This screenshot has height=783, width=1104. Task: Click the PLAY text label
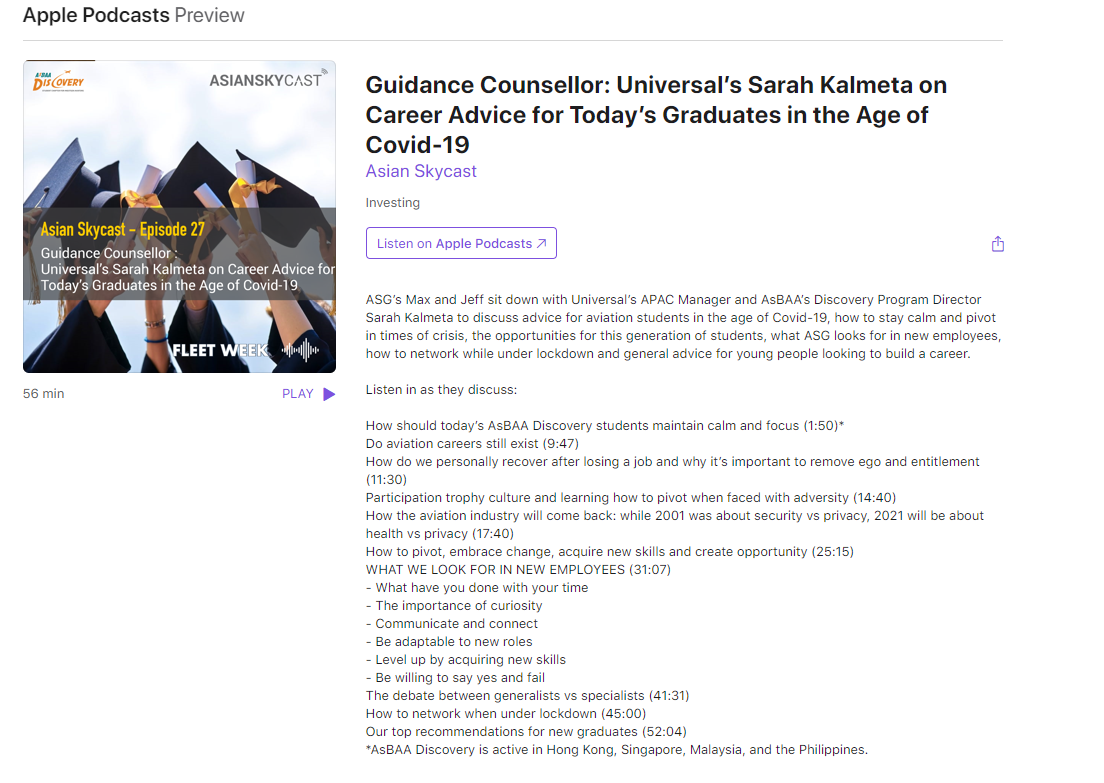point(298,394)
